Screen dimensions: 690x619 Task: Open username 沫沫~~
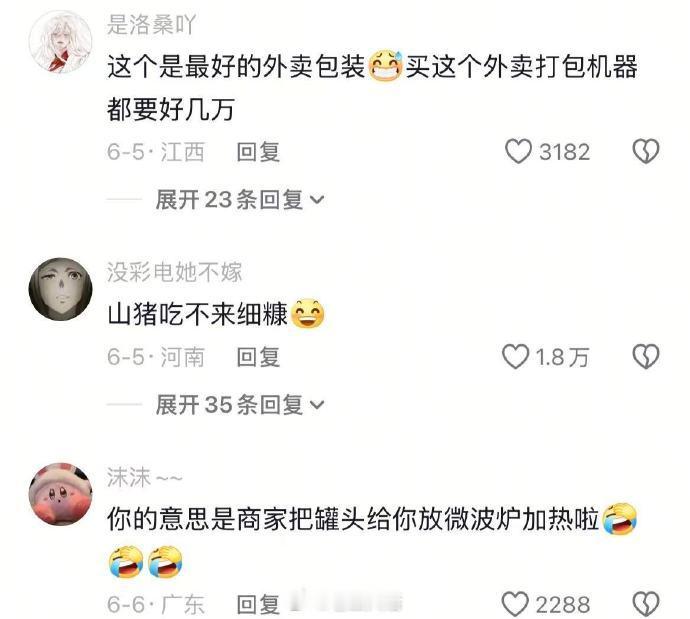145,477
